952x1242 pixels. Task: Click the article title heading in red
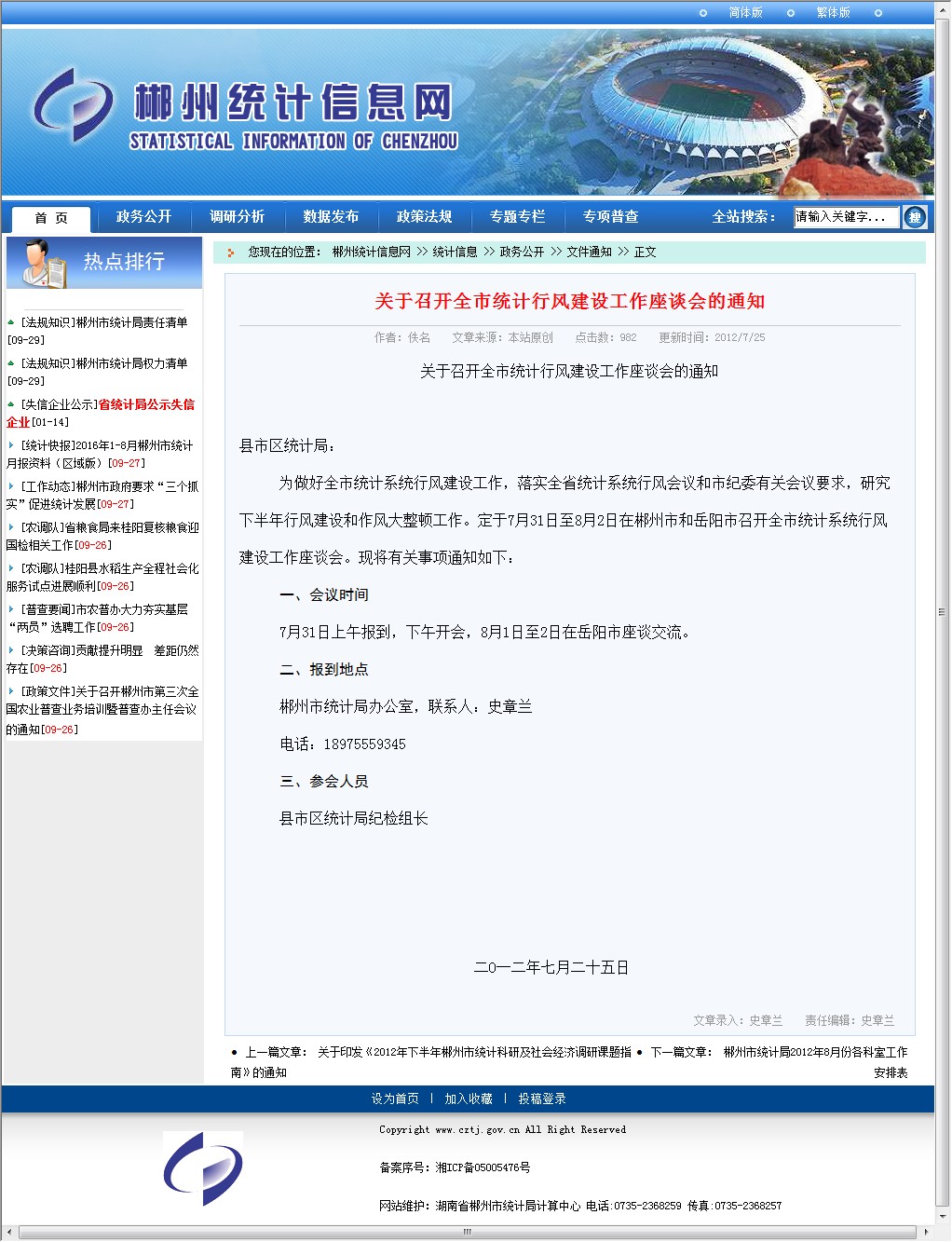pyautogui.click(x=570, y=301)
